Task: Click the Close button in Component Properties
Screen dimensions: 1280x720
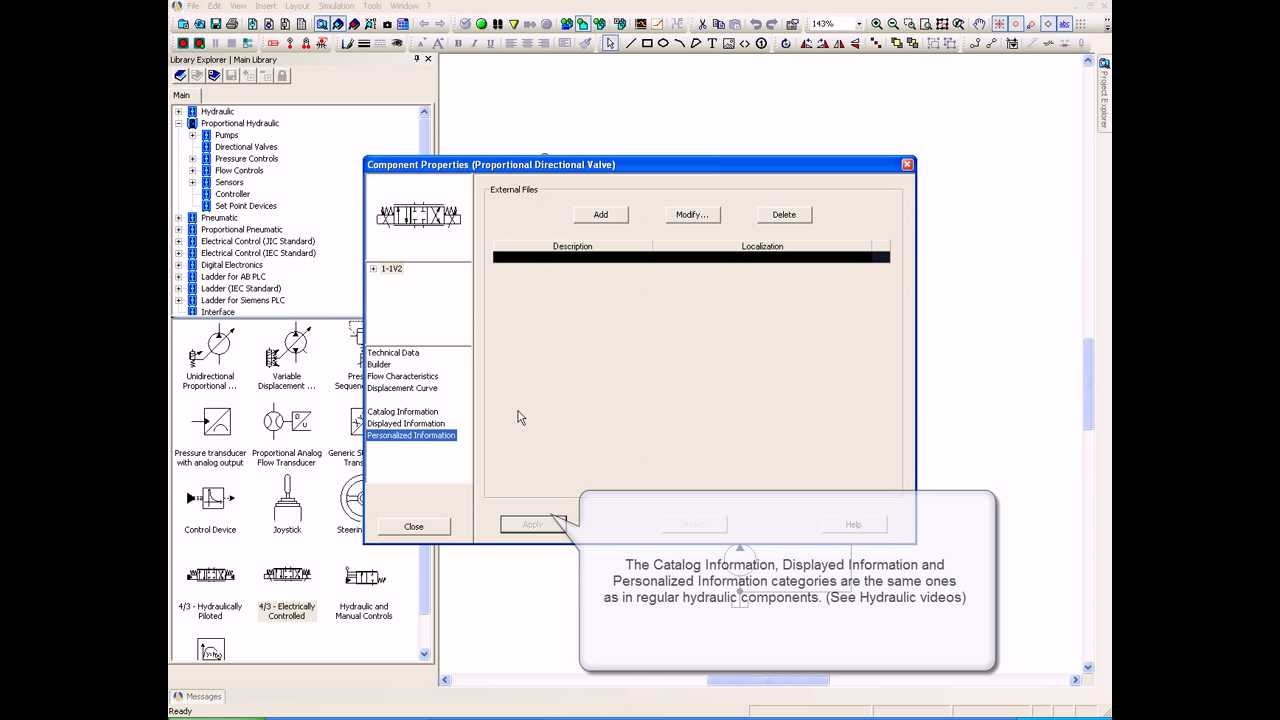Action: pos(414,527)
